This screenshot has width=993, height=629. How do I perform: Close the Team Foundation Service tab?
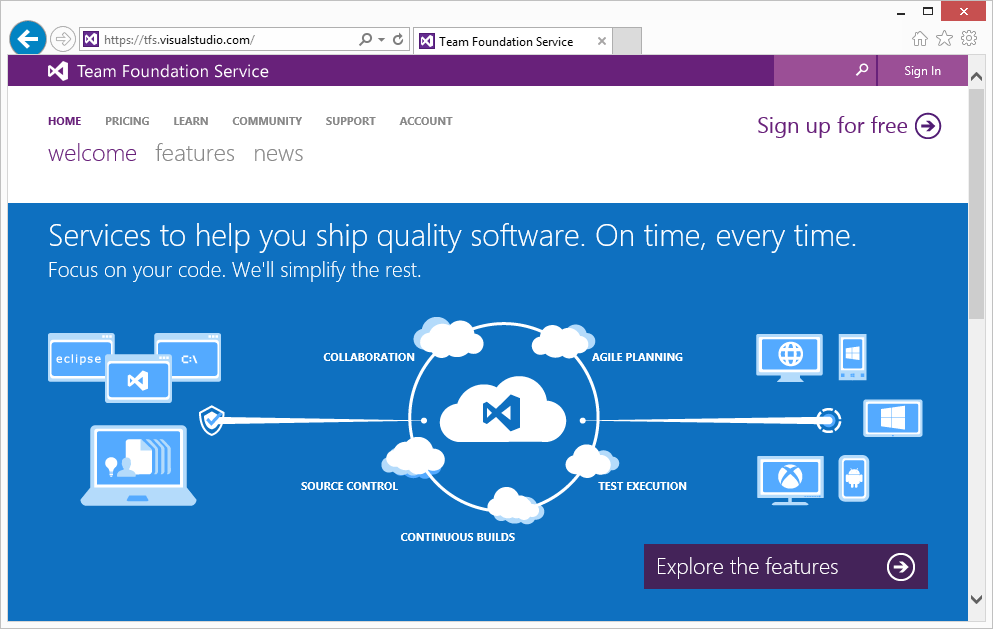pos(601,41)
